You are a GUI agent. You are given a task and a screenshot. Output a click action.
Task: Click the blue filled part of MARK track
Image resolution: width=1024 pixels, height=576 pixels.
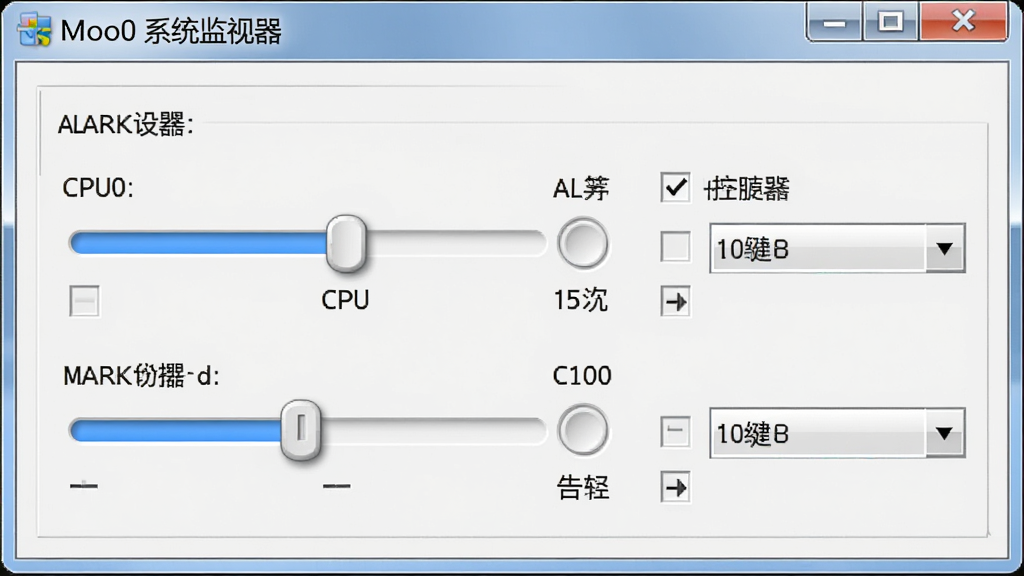tap(175, 430)
